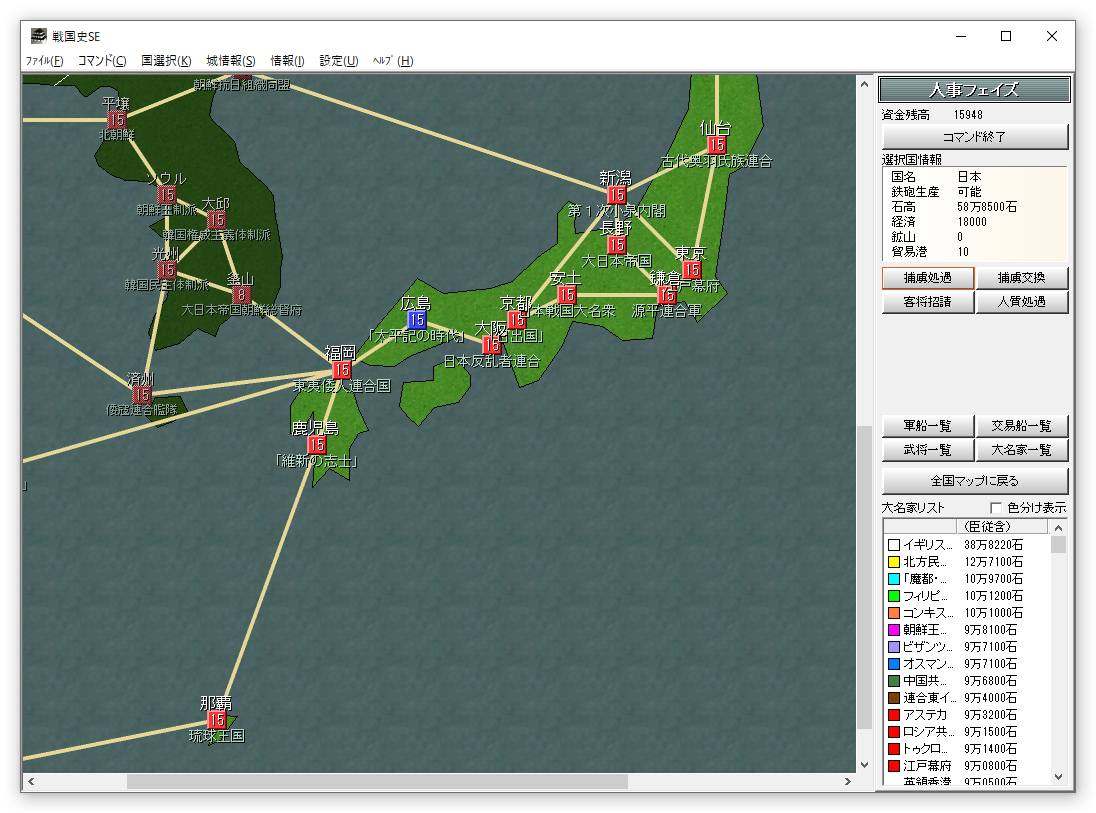Click the 新潟 castle icon

pos(617,195)
